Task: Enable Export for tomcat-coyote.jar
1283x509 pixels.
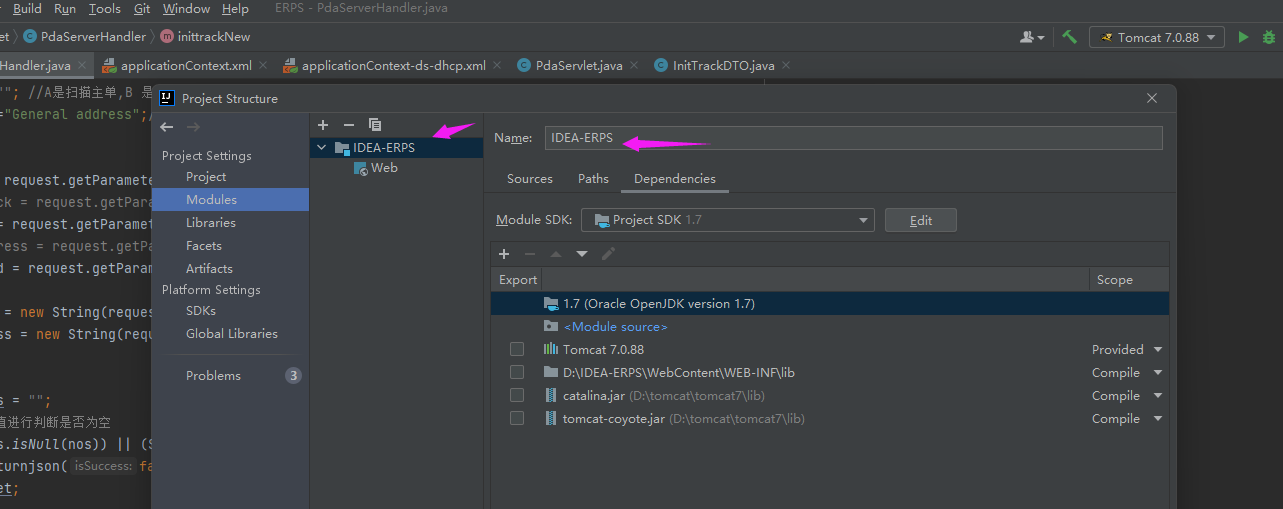Action: click(517, 419)
